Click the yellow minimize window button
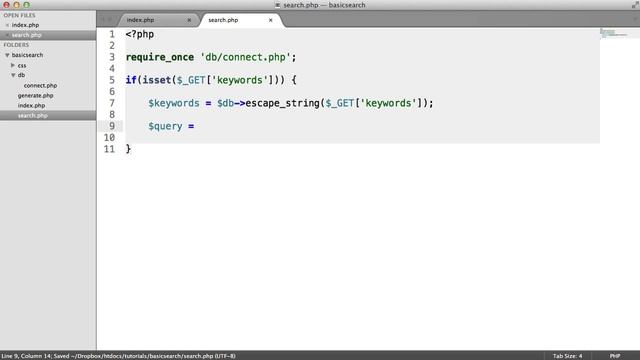This screenshot has width=640, height=360. pos(16,5)
